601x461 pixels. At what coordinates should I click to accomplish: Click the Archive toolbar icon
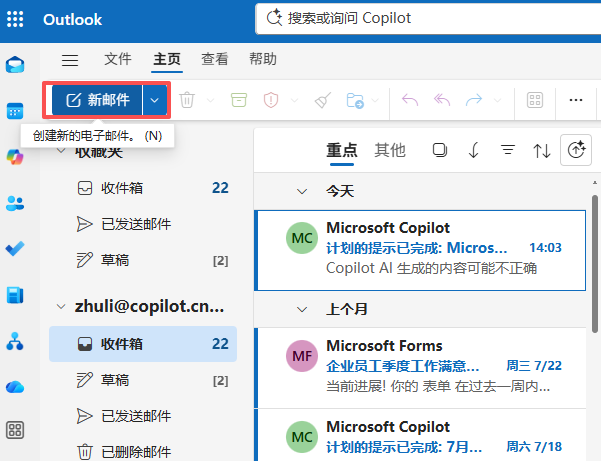point(239,100)
